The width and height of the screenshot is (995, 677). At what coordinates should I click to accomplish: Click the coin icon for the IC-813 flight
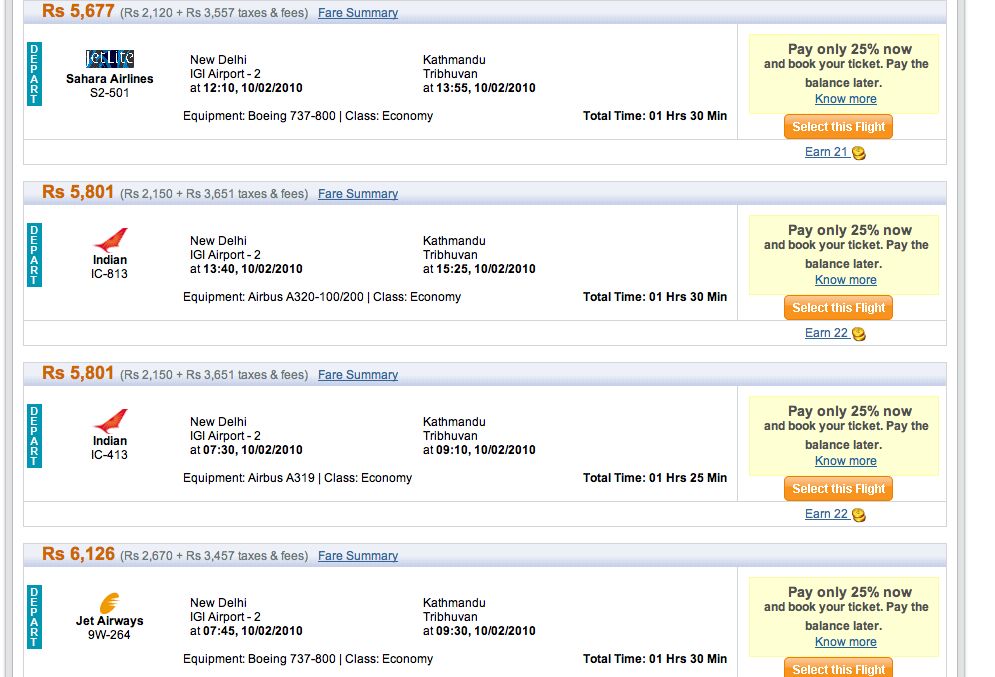(859, 334)
